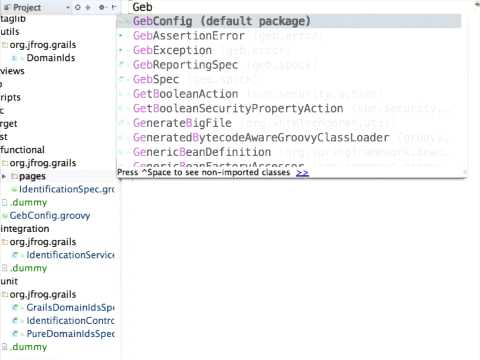
Task: Expand the pages folder arrow
Action: 4,176
